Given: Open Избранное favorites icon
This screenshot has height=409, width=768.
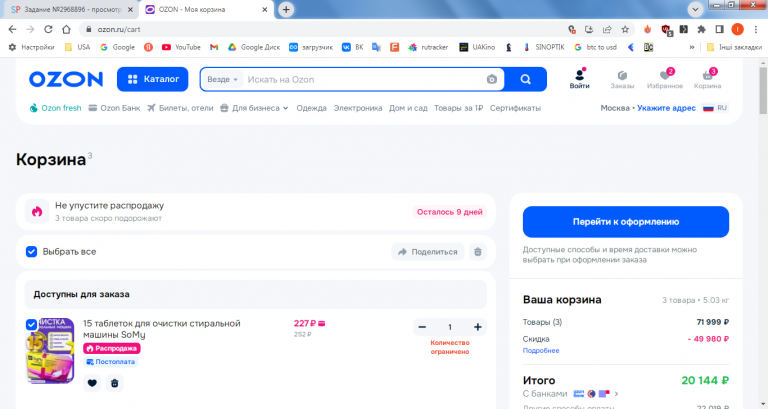Looking at the screenshot, I should coord(665,79).
